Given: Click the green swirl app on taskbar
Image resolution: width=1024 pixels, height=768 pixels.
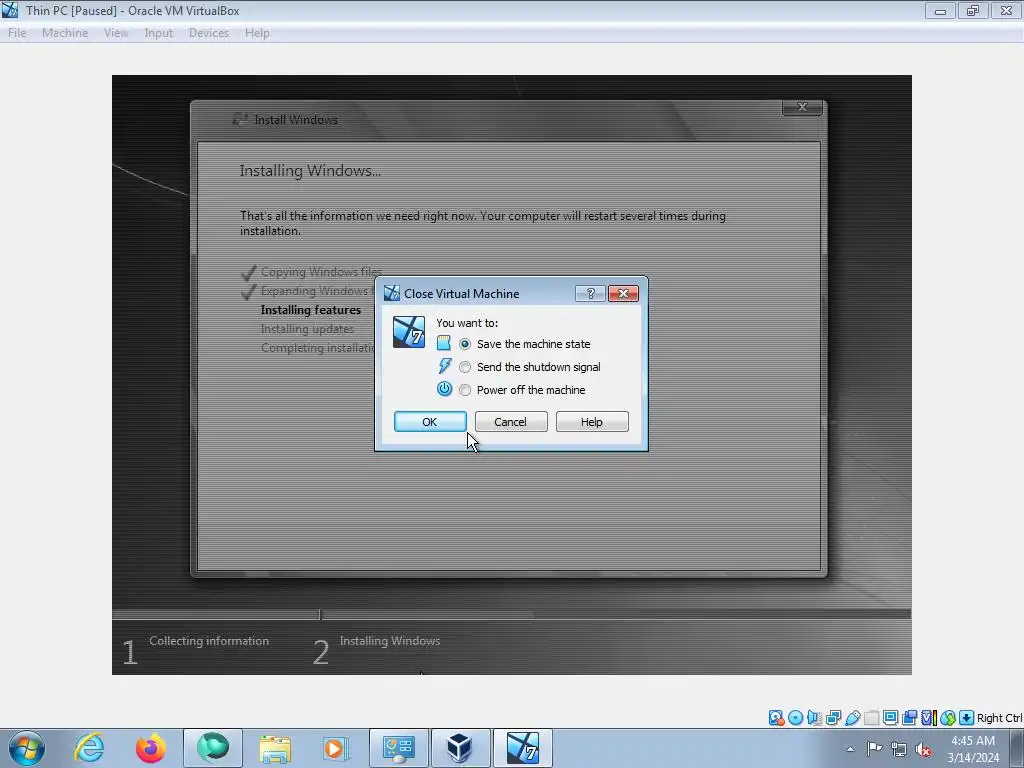Looking at the screenshot, I should (213, 748).
